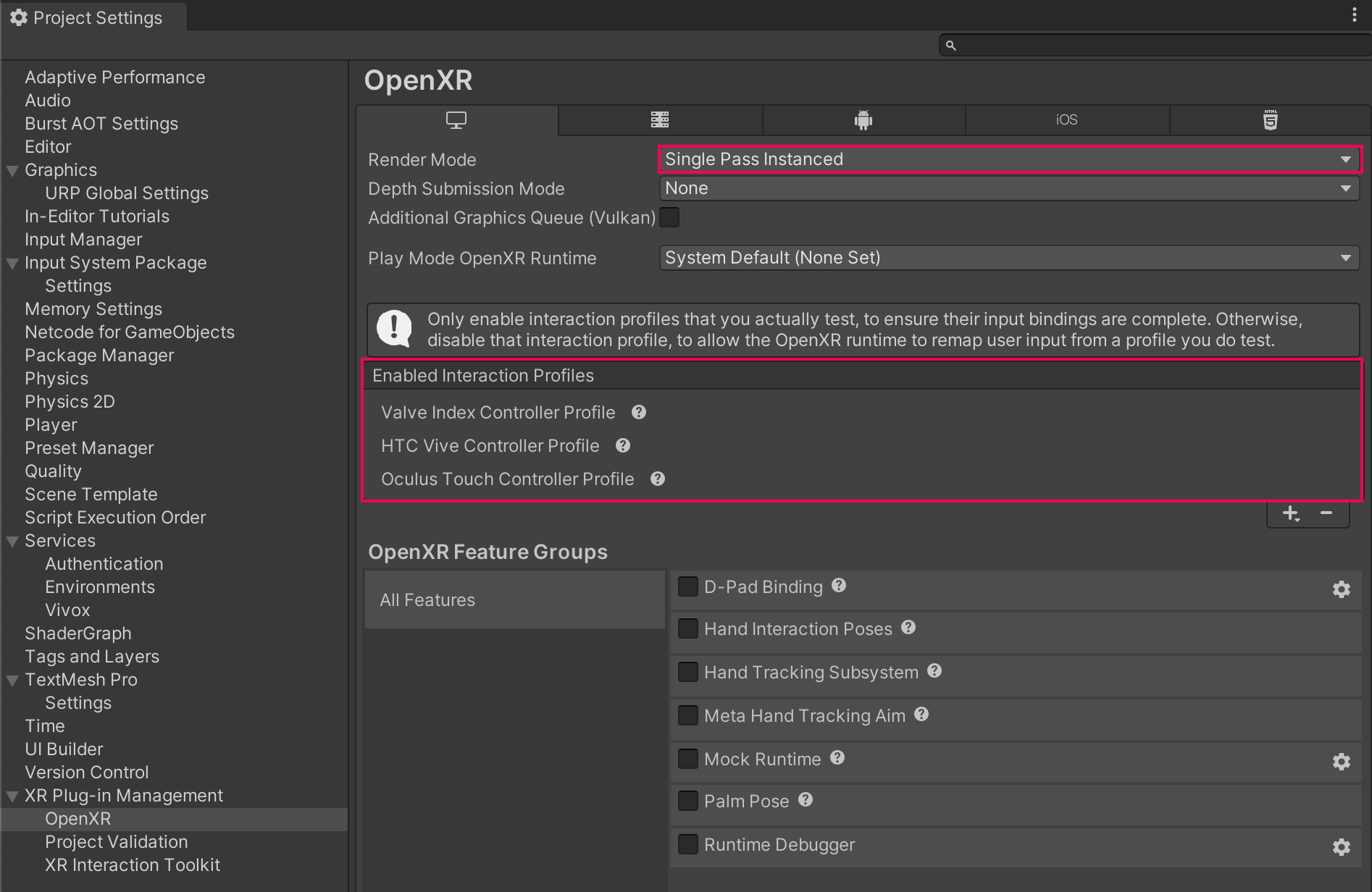Open settings gear for D-Pad Binding
The image size is (1372, 892).
click(x=1341, y=589)
